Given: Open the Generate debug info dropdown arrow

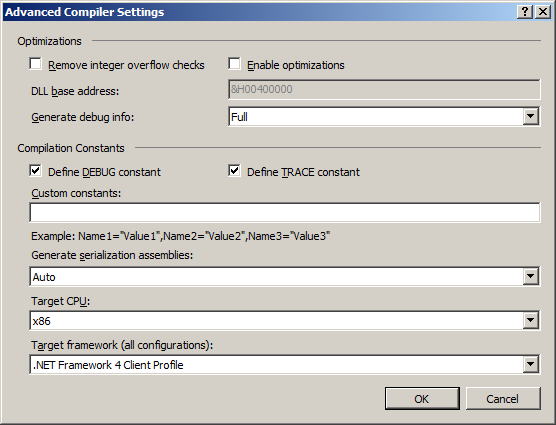Looking at the screenshot, I should (x=530, y=117).
